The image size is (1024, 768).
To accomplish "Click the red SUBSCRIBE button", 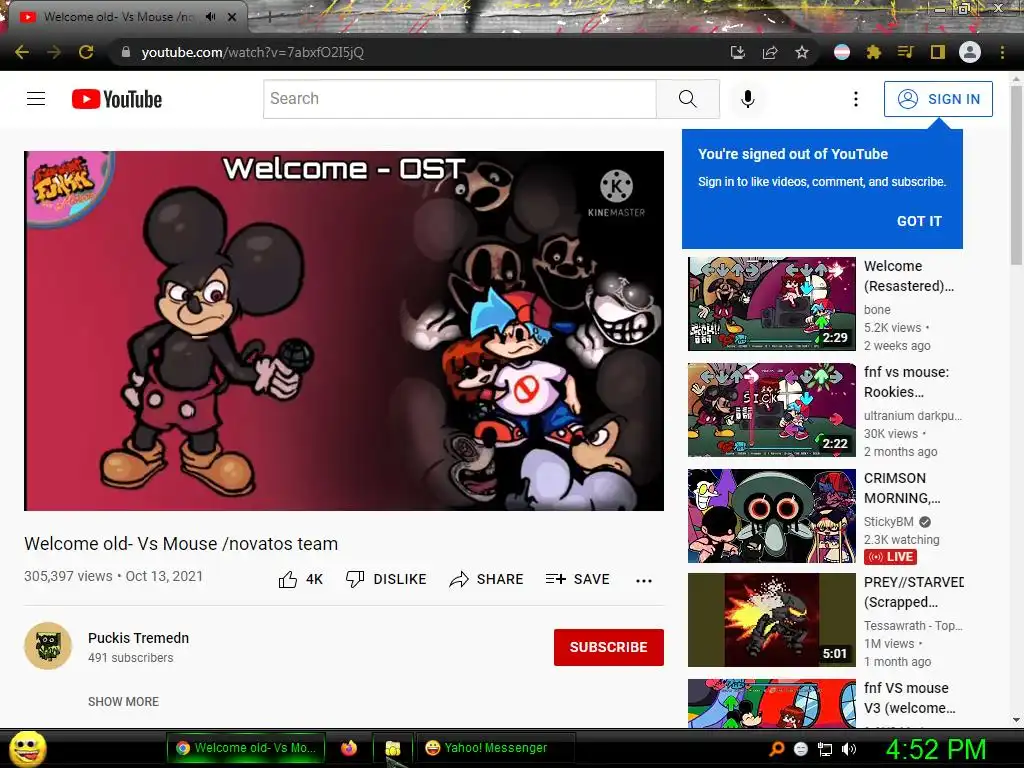I will point(609,647).
